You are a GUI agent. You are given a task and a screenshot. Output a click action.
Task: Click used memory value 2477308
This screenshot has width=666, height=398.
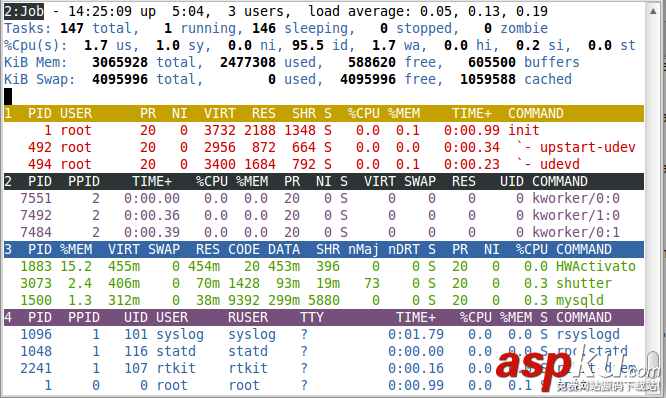coord(248,62)
